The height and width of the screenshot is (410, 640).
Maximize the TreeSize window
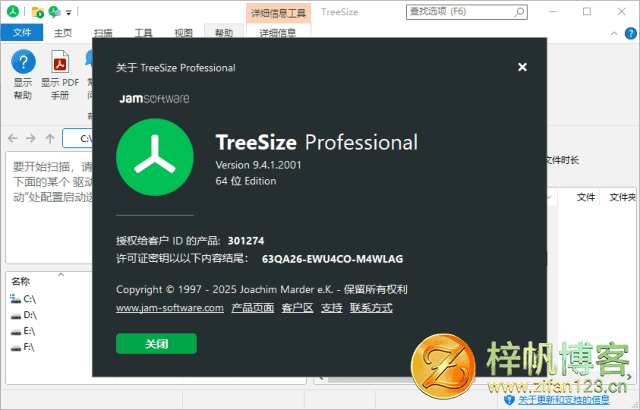[x=587, y=11]
